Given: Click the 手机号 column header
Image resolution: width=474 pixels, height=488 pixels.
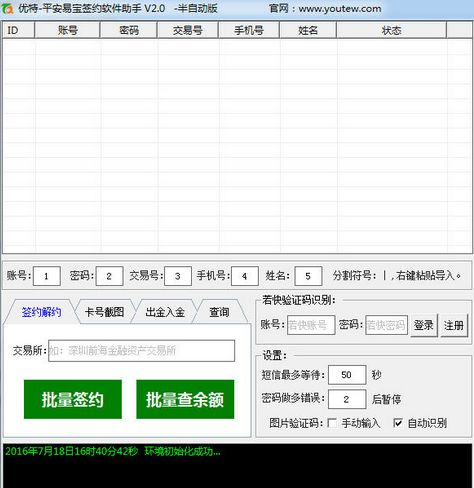Looking at the screenshot, I should click(249, 30).
